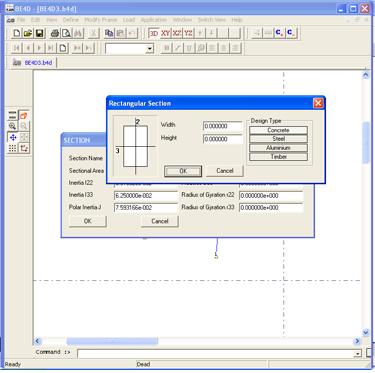The width and height of the screenshot is (375, 373).
Task: Click the blue C+ toolbar icon
Action: point(279,33)
